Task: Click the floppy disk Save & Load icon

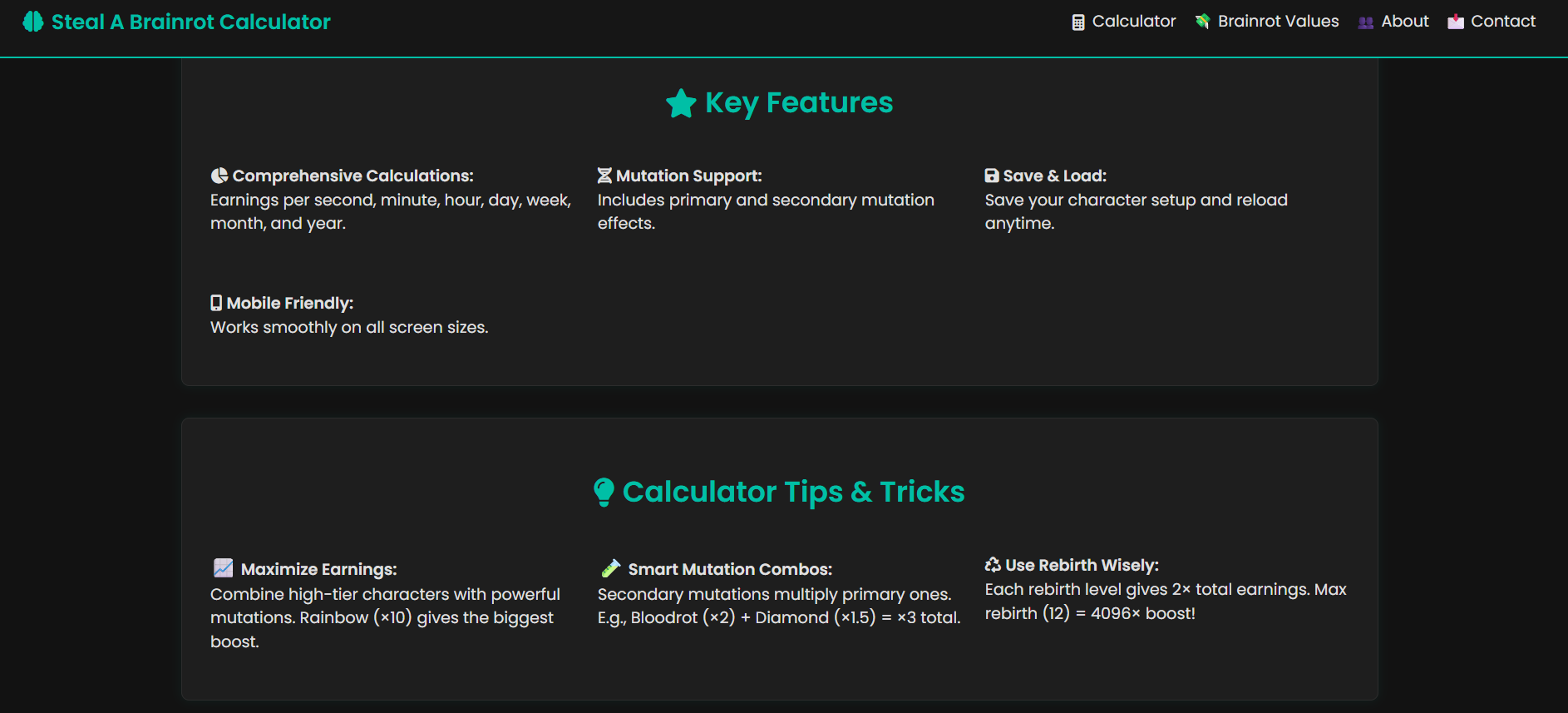Action: 992,176
